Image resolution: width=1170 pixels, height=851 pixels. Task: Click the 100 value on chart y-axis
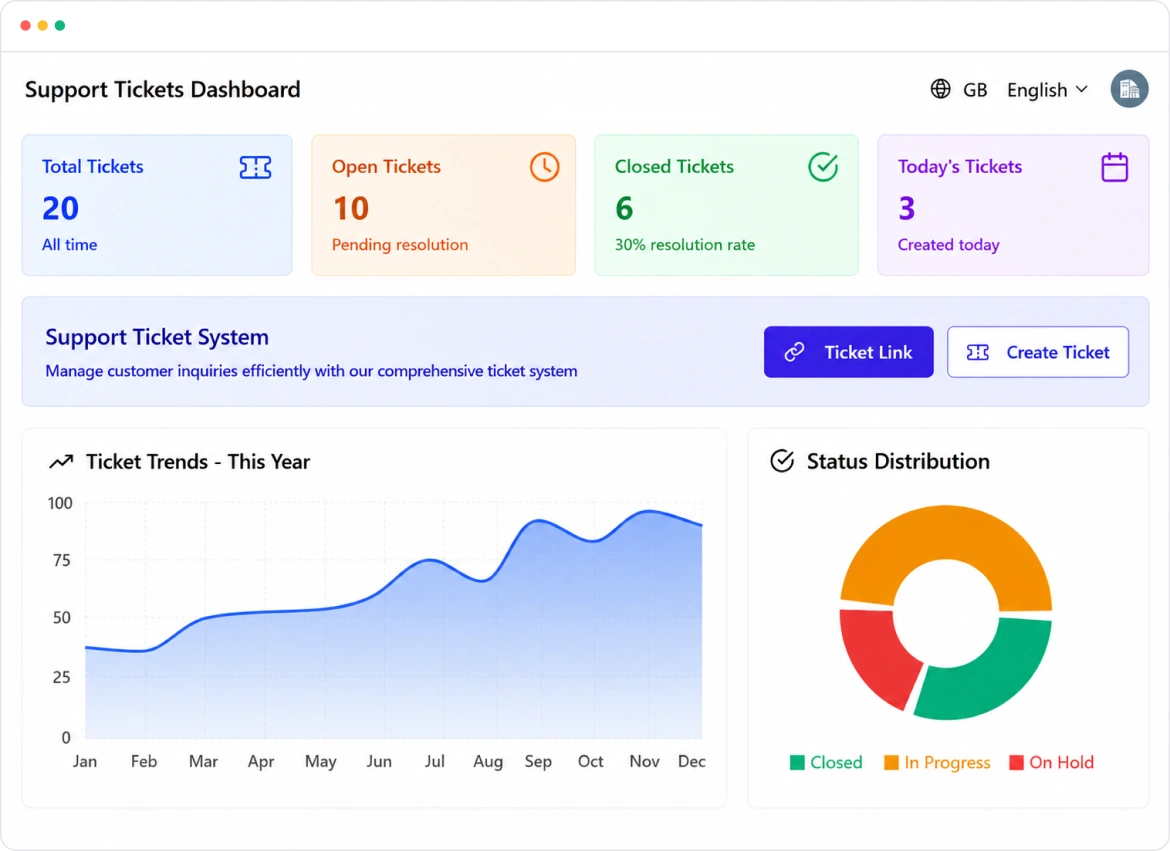tap(60, 503)
